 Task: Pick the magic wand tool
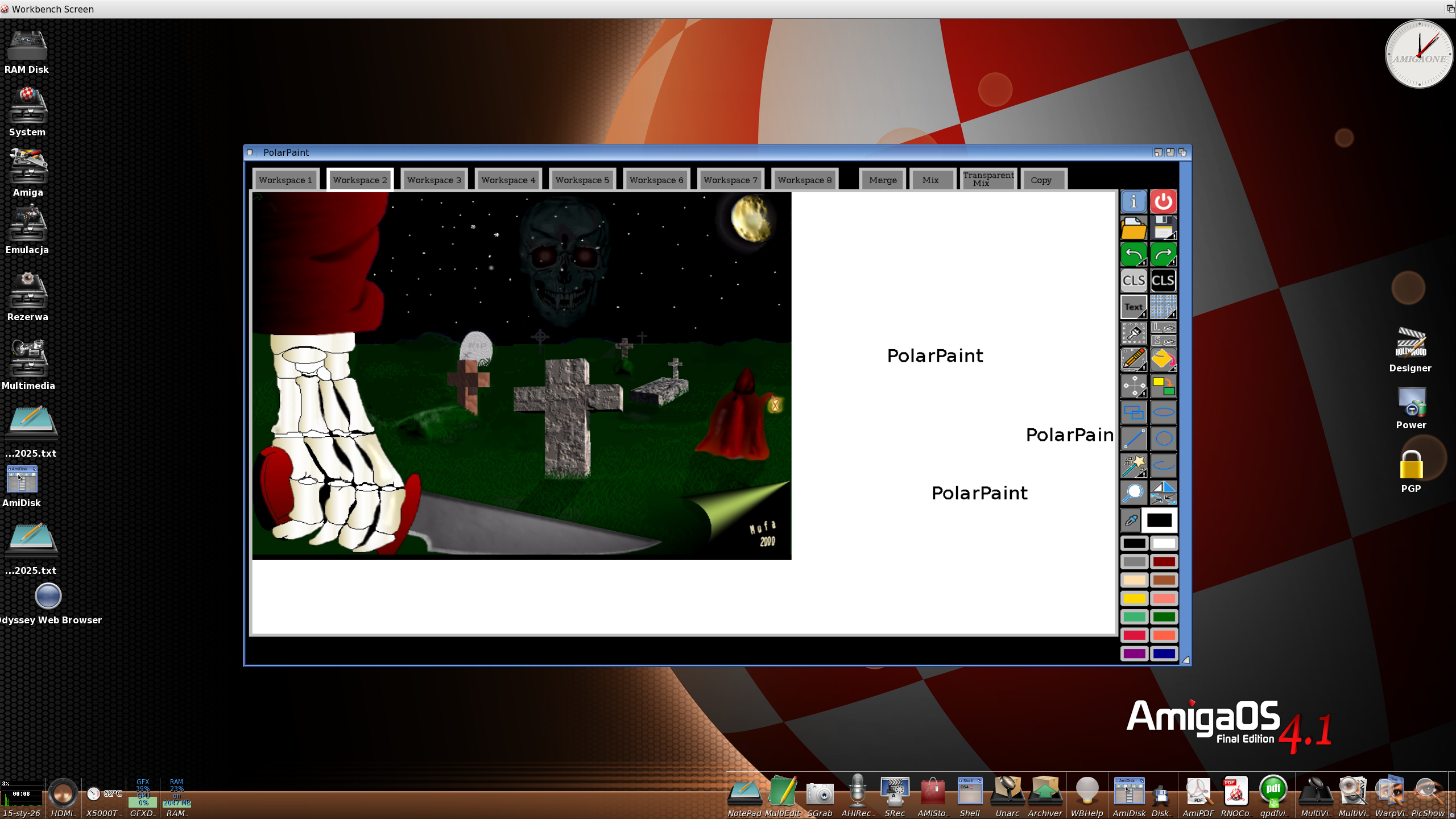pos(1133,466)
